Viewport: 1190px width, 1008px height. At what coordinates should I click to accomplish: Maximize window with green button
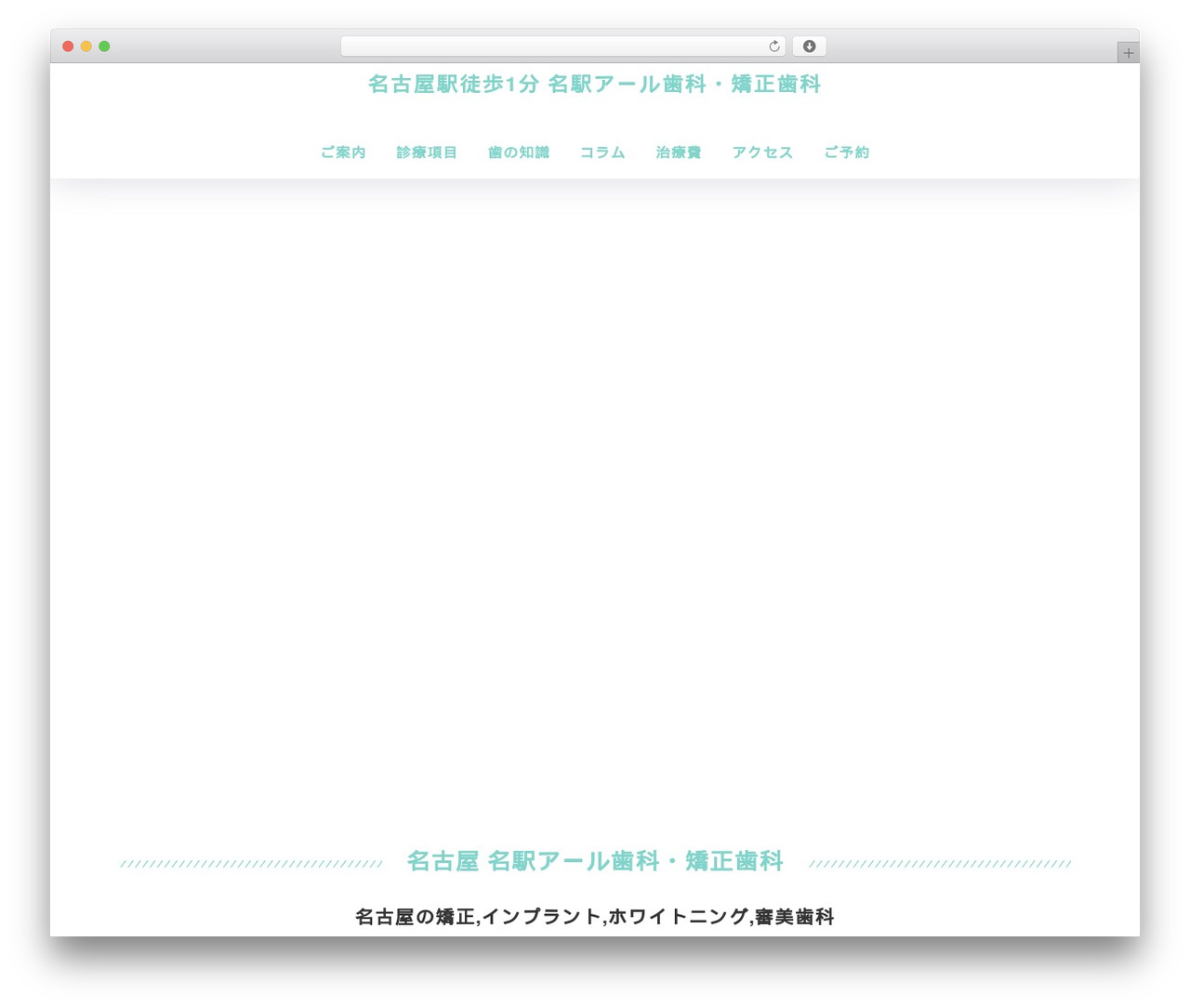pos(104,46)
